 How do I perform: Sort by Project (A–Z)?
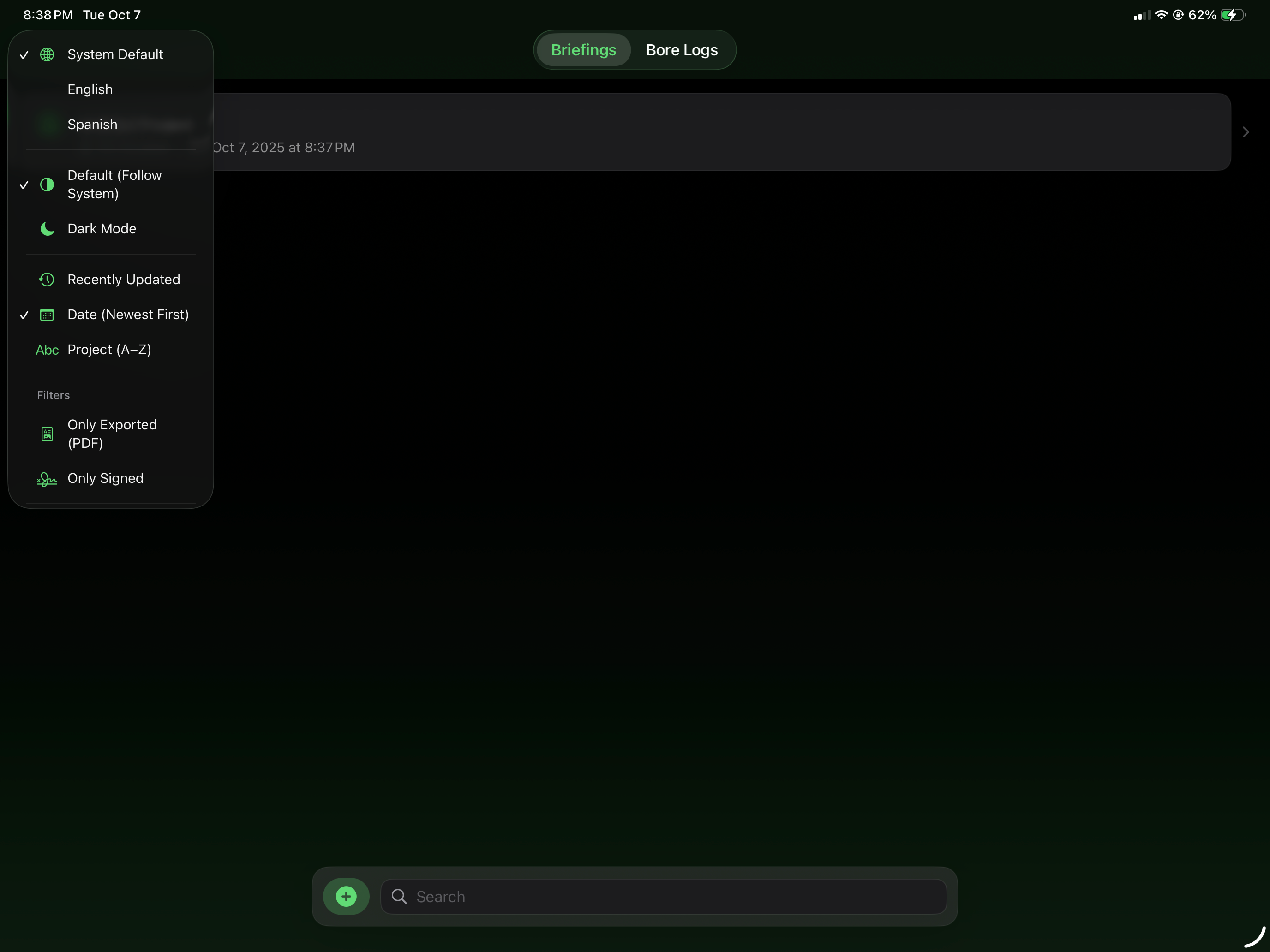tap(111, 350)
